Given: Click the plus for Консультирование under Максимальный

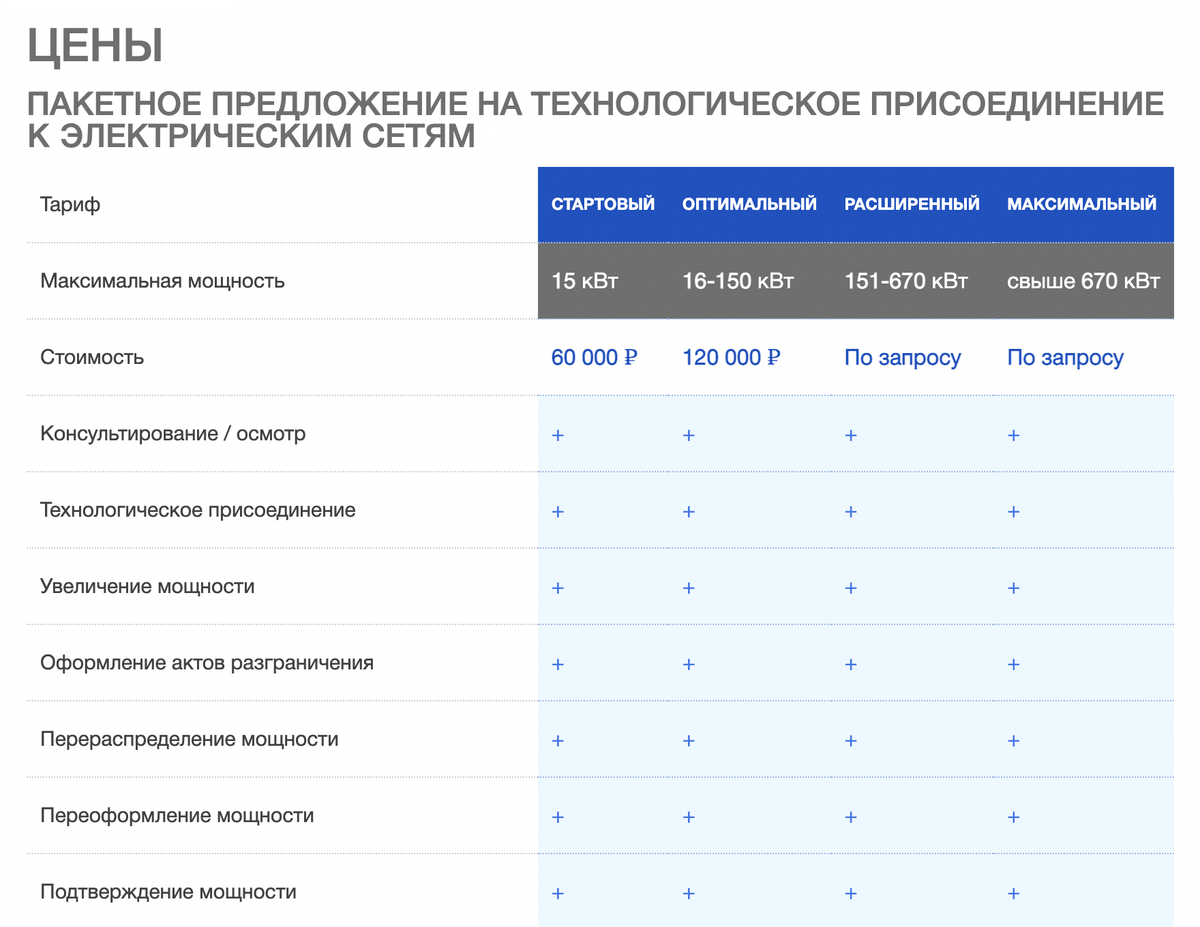Looking at the screenshot, I should pos(1013,434).
